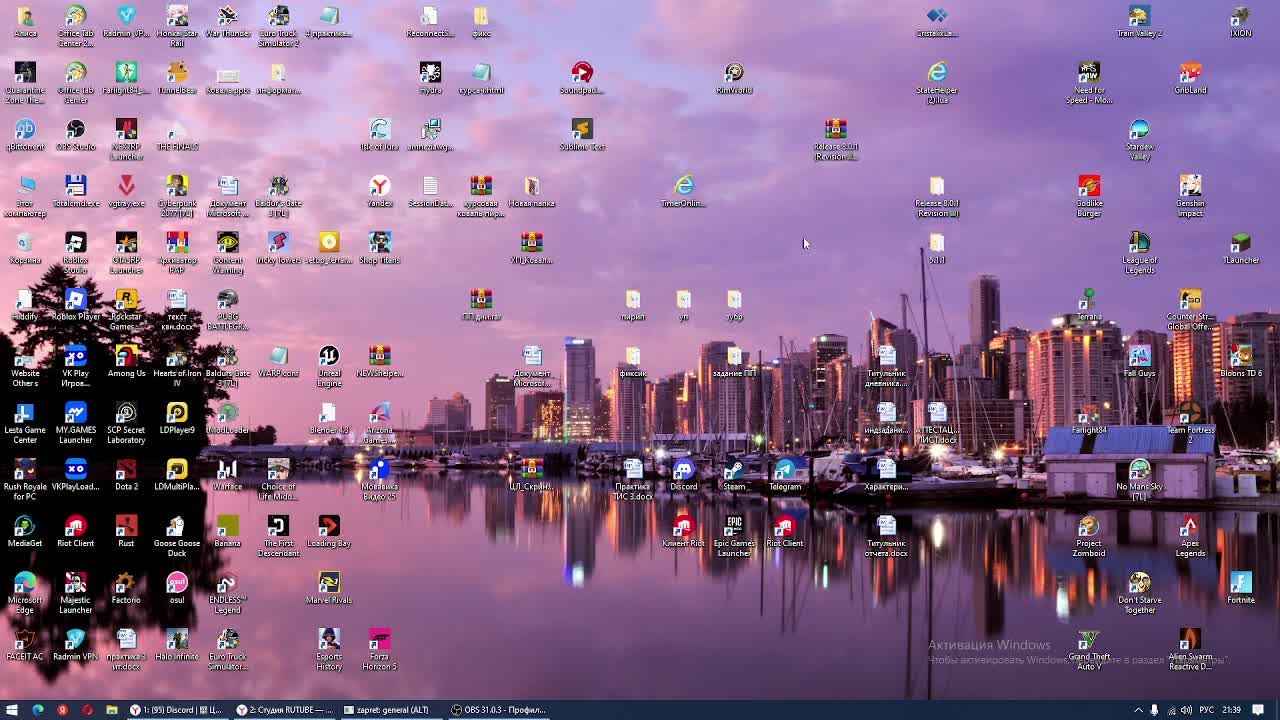
Task: Select the Hearts of Iron IV icon
Action: click(x=177, y=365)
